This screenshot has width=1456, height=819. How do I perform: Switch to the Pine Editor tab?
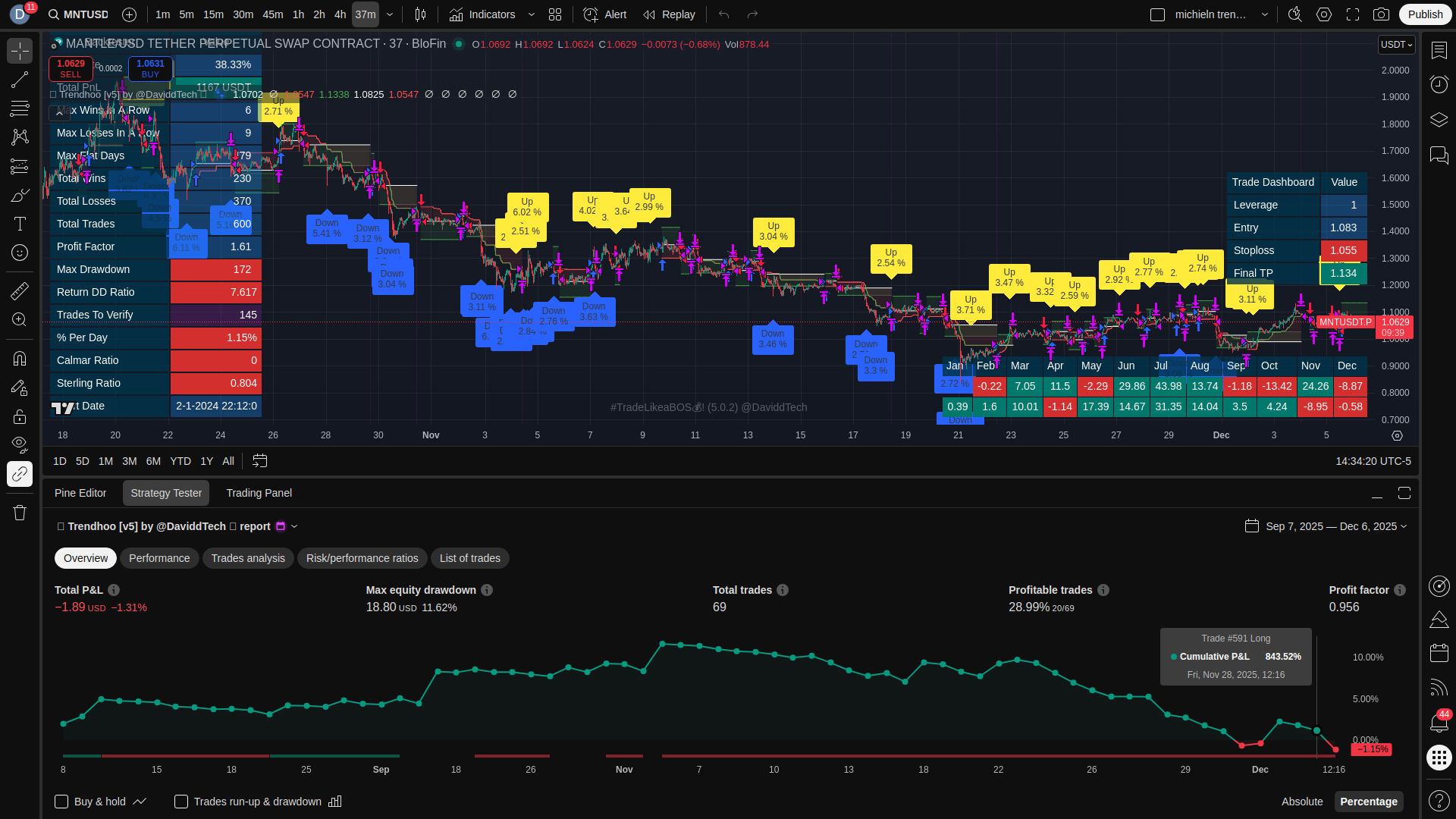click(x=80, y=493)
